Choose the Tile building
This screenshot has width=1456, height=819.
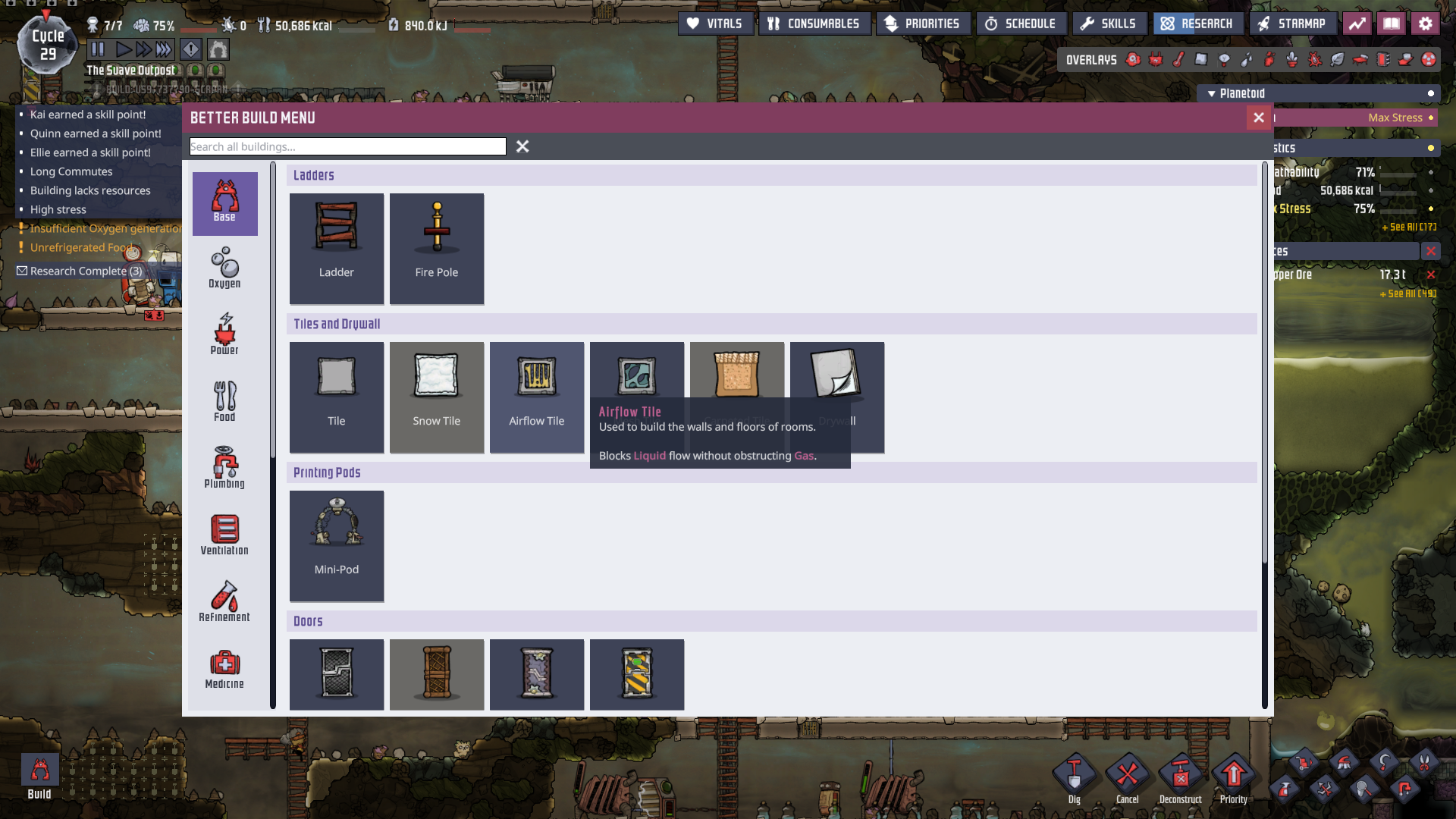[x=337, y=397]
